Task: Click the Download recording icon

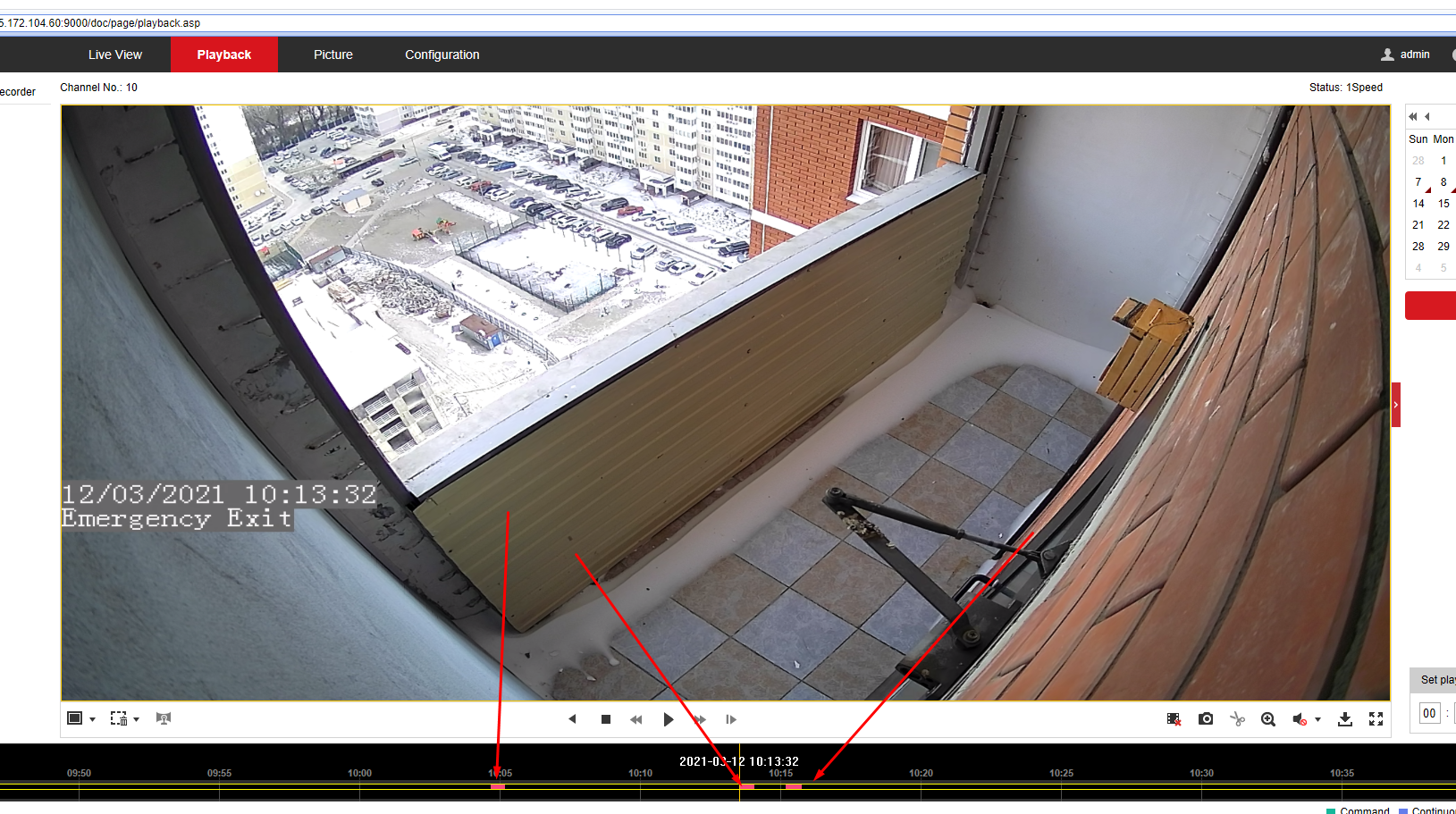Action: pos(1344,719)
